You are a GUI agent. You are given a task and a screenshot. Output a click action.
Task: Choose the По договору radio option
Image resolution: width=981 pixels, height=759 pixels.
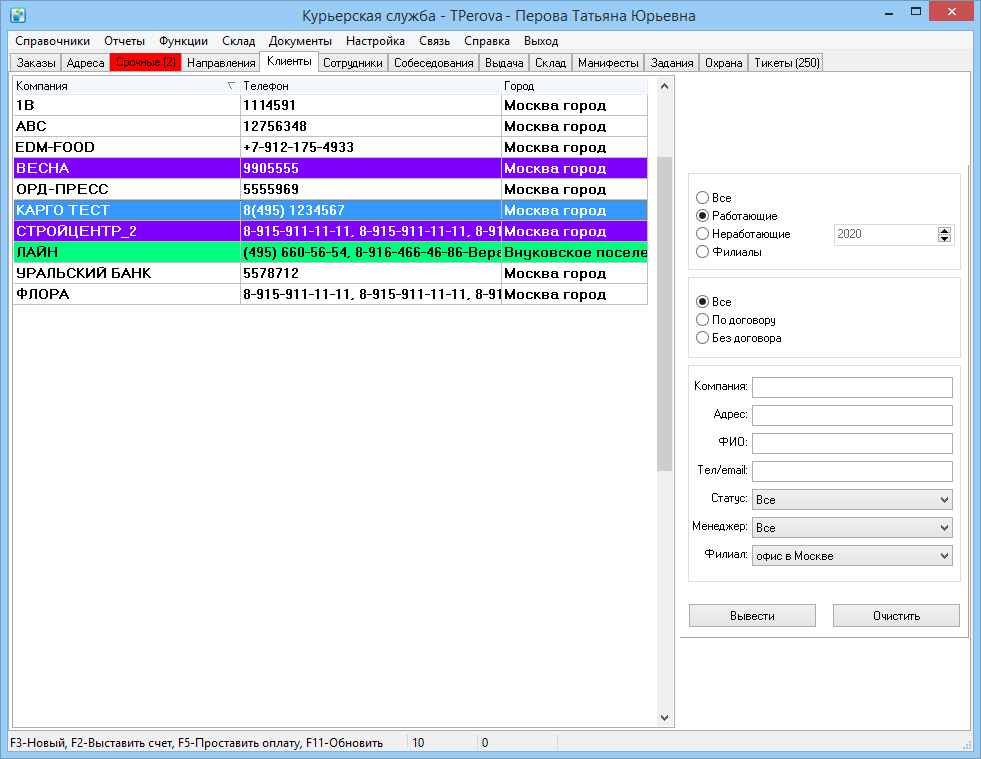point(703,320)
